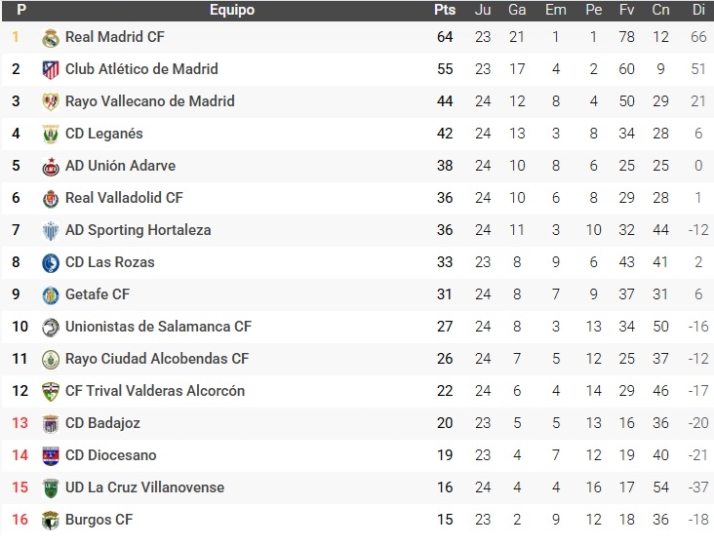This screenshot has width=714, height=546.
Task: Click the Rayo Vallecano team badge
Action: pyautogui.click(x=51, y=102)
